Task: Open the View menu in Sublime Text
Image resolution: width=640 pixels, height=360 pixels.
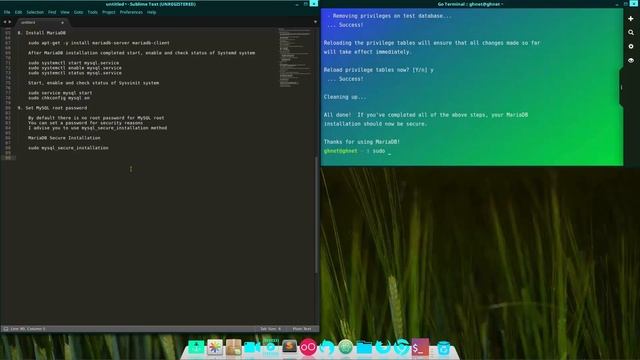Action: coord(65,12)
